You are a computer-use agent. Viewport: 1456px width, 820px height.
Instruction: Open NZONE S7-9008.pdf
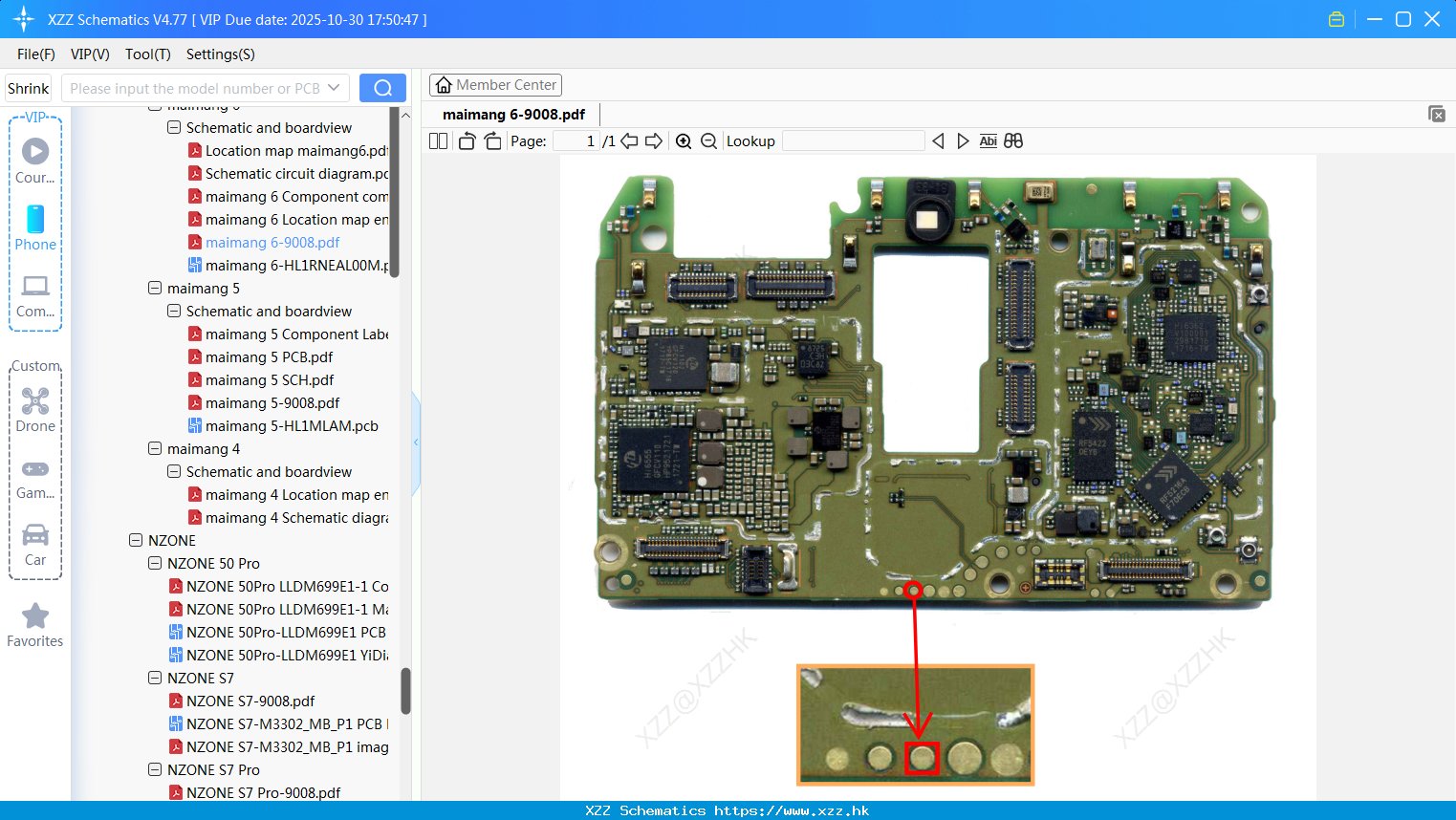tap(242, 701)
